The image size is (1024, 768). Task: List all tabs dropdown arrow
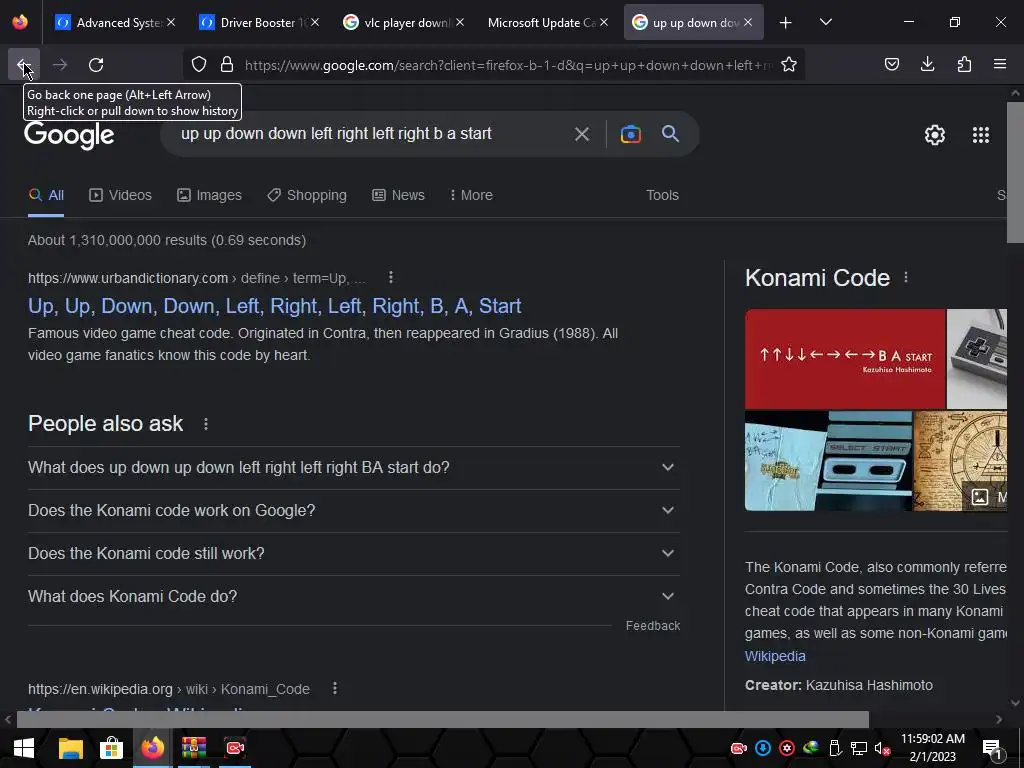(825, 23)
